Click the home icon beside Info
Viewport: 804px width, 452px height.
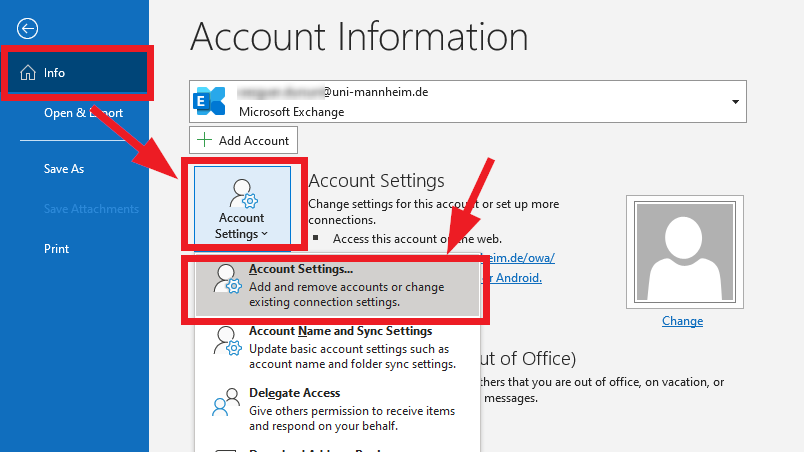(28, 73)
